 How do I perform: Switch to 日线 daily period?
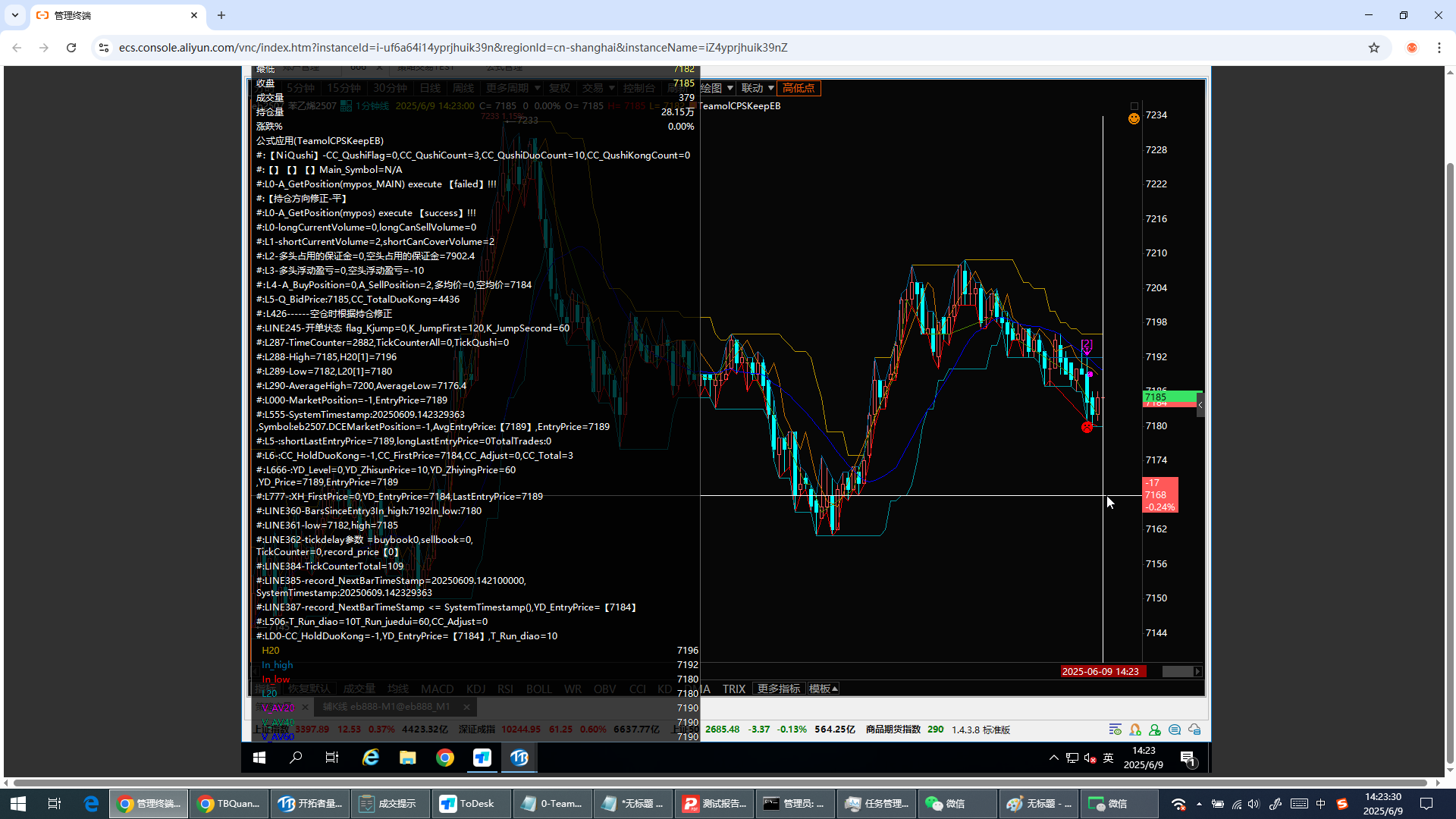tap(430, 88)
